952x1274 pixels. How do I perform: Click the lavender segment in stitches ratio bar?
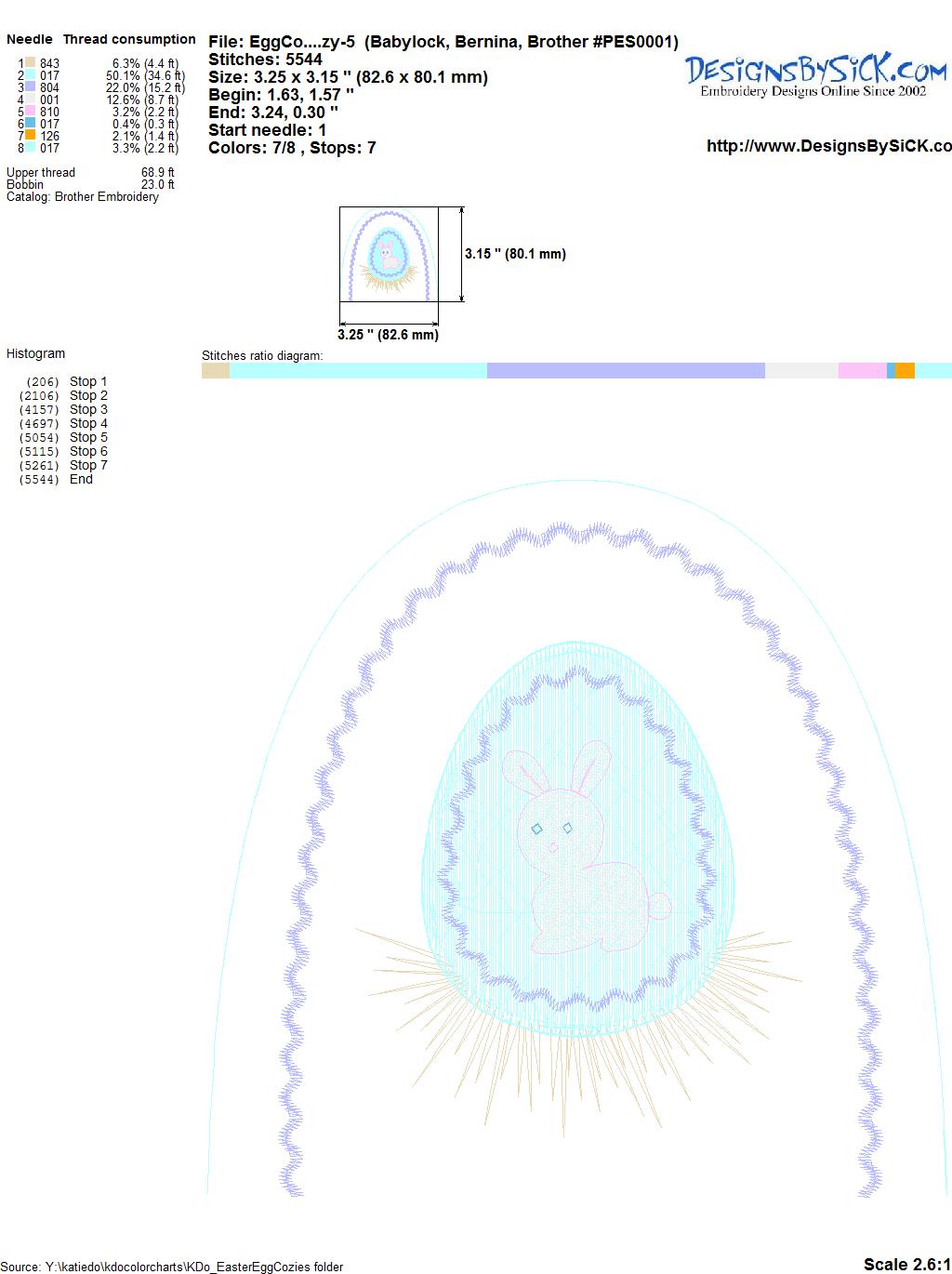625,371
